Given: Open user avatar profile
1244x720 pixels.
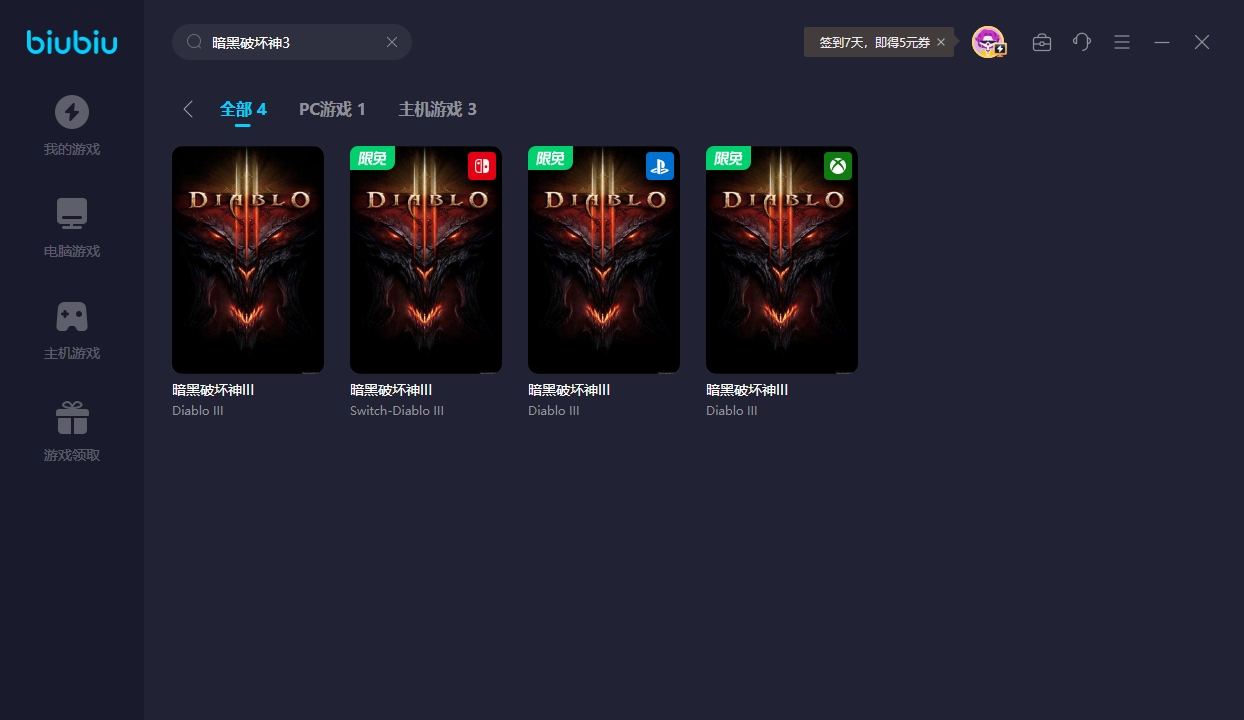Looking at the screenshot, I should point(988,42).
